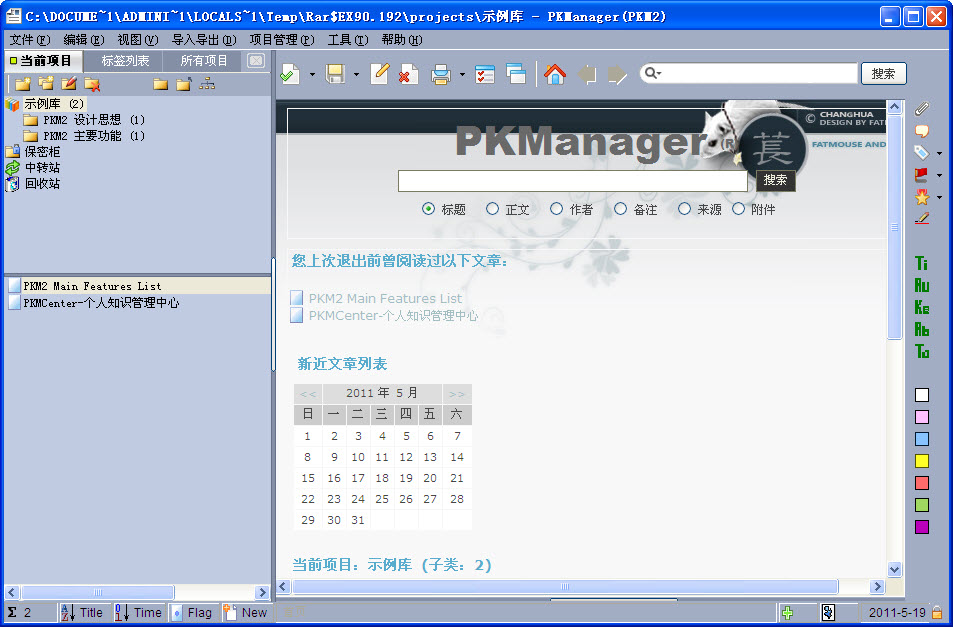Screen dimensions: 953x627
Task: Open the search magnifier dropdown in toolbar search box
Action: click(653, 74)
